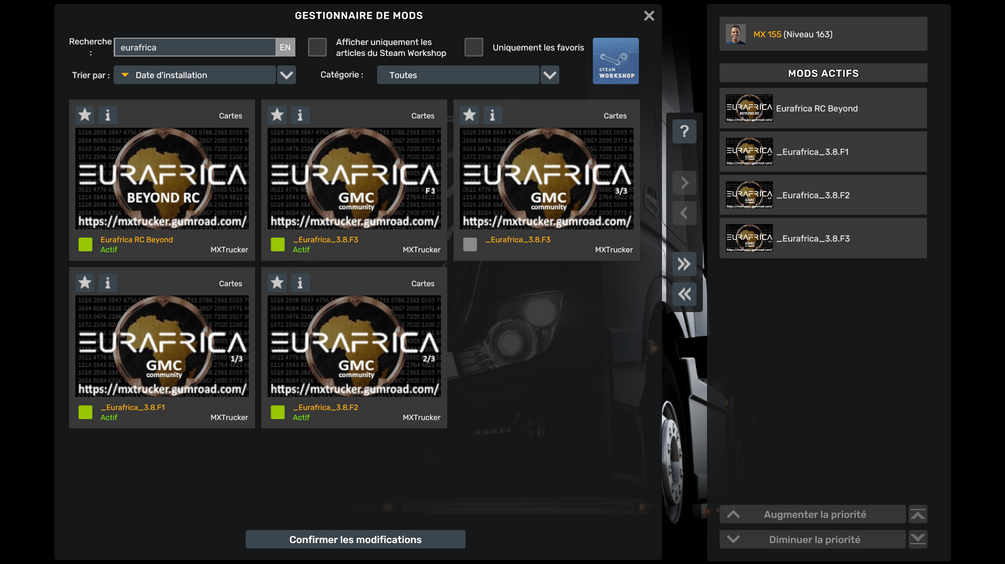Select Eurafrica GMC 3/3 thumbnail image
This screenshot has height=564, width=1005.
tap(547, 178)
